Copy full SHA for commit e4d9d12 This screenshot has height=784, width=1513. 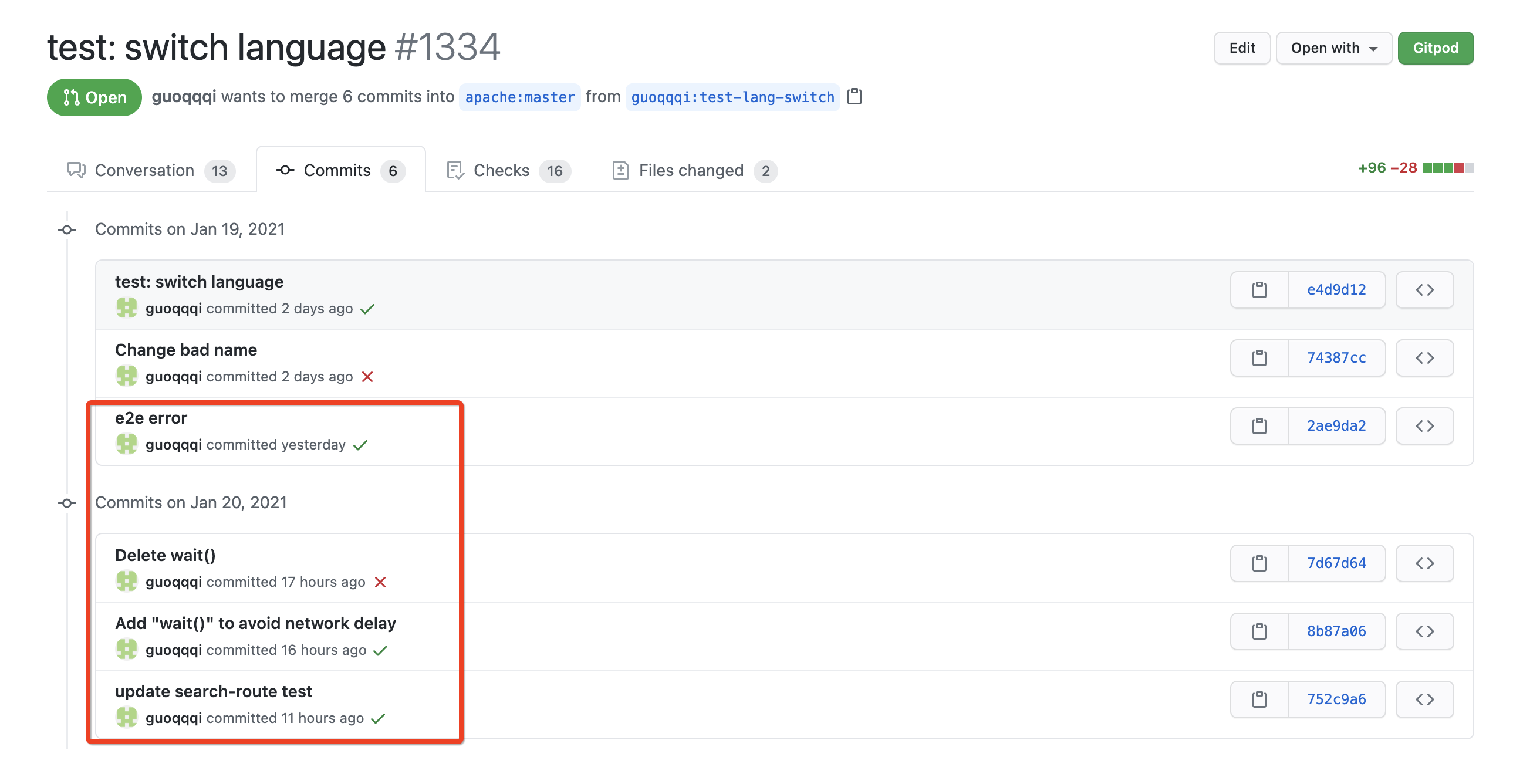(1259, 289)
